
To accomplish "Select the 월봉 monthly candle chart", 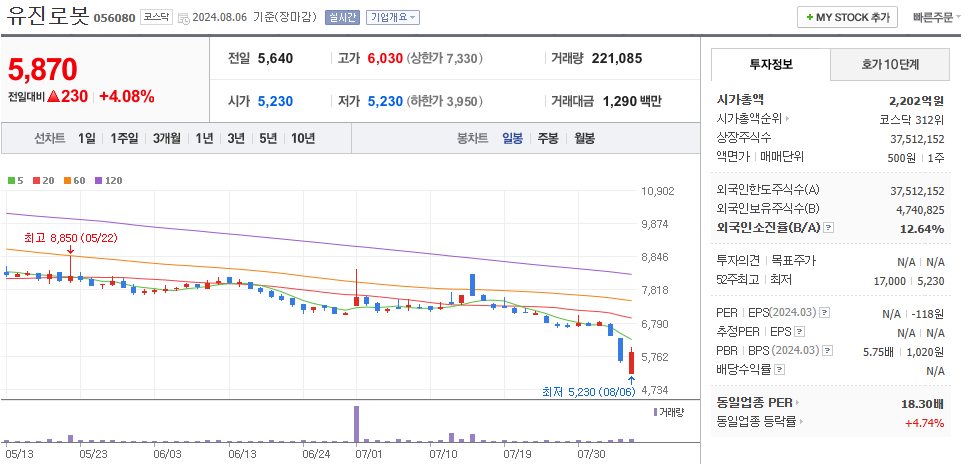I will [x=584, y=138].
